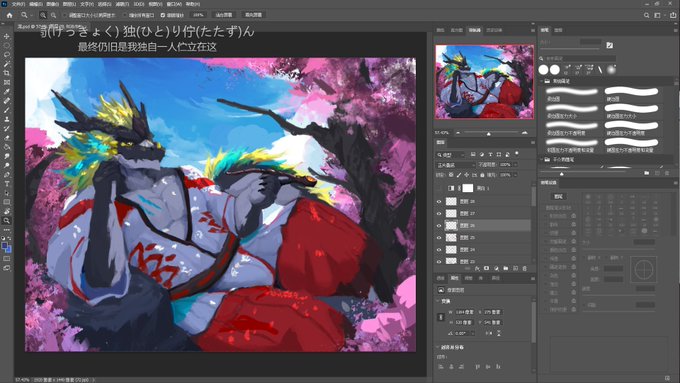Toggle visibility of layer 28
Screen dimensions: 680x383
[x=439, y=202]
